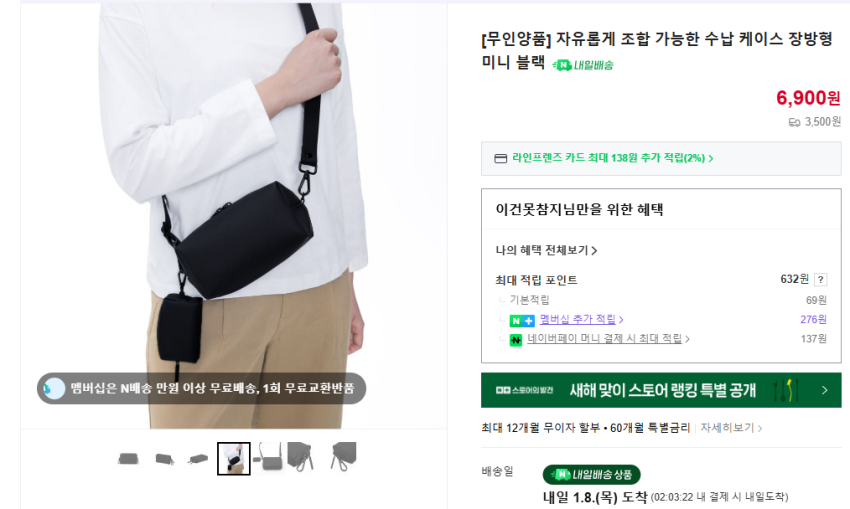Click the 스토어의발견 logo in the green banner

524,390
